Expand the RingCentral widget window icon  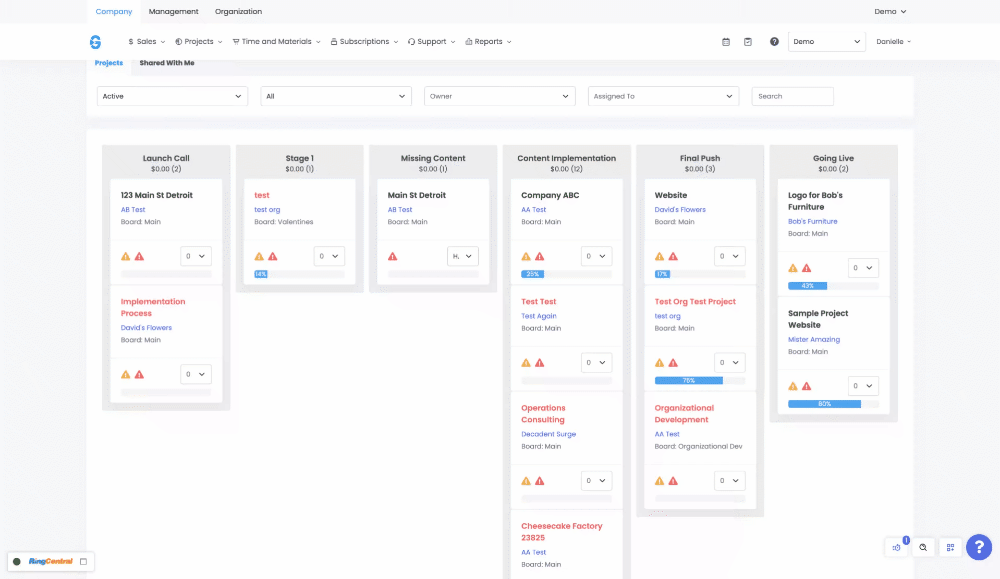click(x=84, y=562)
